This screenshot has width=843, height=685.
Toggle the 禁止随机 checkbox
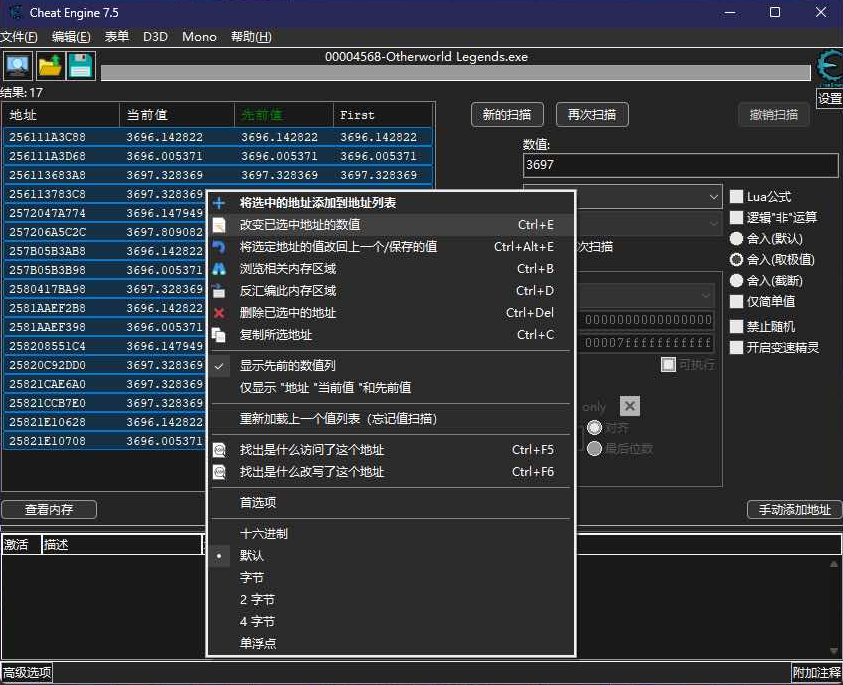(x=736, y=326)
